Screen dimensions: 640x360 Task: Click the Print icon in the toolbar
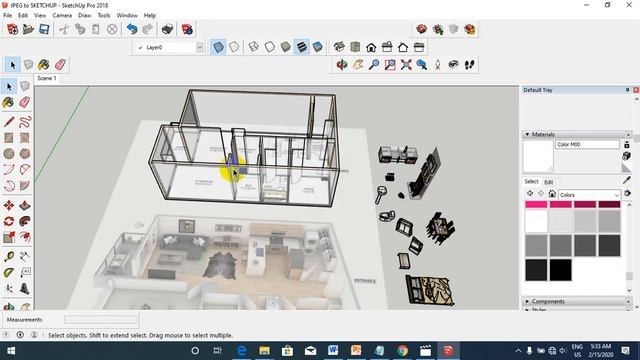(x=167, y=29)
